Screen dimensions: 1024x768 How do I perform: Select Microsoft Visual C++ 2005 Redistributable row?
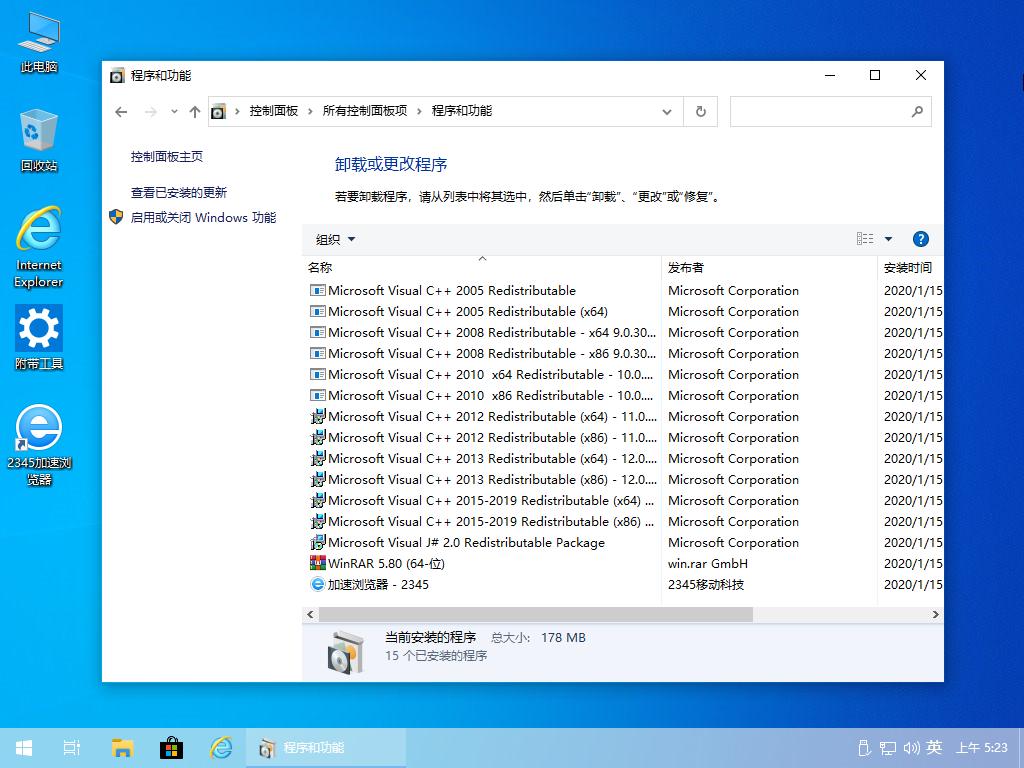point(624,291)
